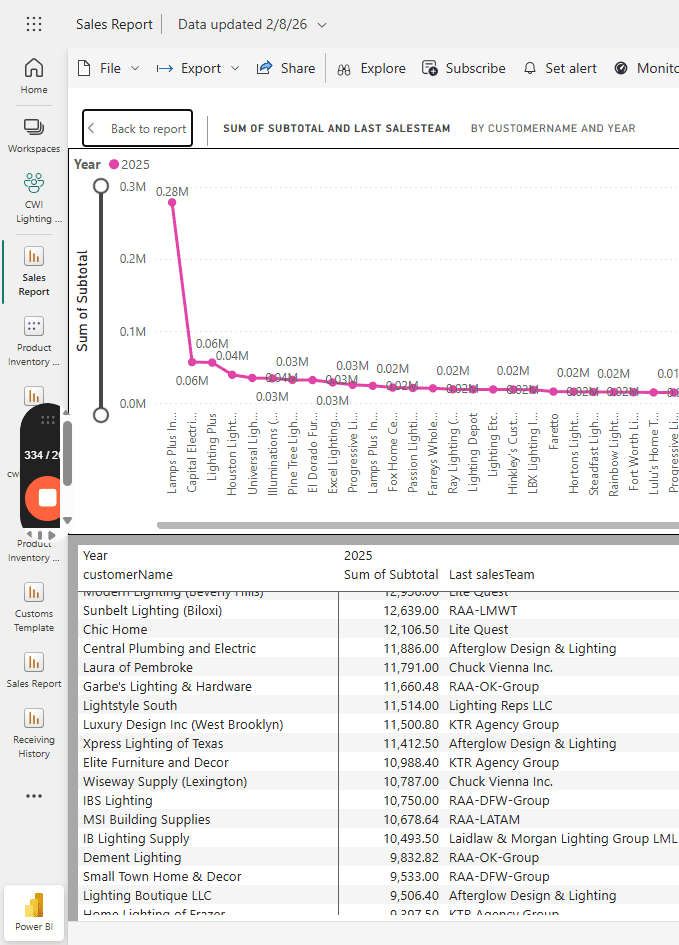Select the Wiseway Supply (Lexington) row
The height and width of the screenshot is (945, 679).
[x=380, y=782]
